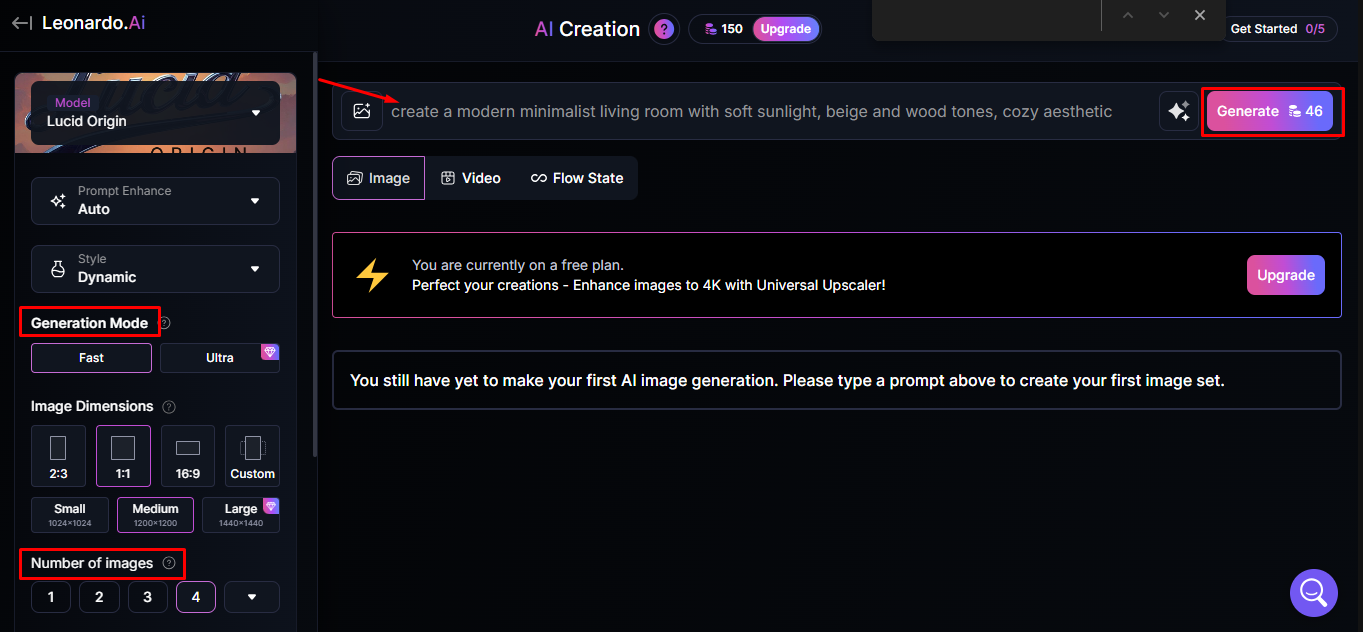Click the Generation Mode info icon
Screen dimensions: 1363x632
[164, 322]
